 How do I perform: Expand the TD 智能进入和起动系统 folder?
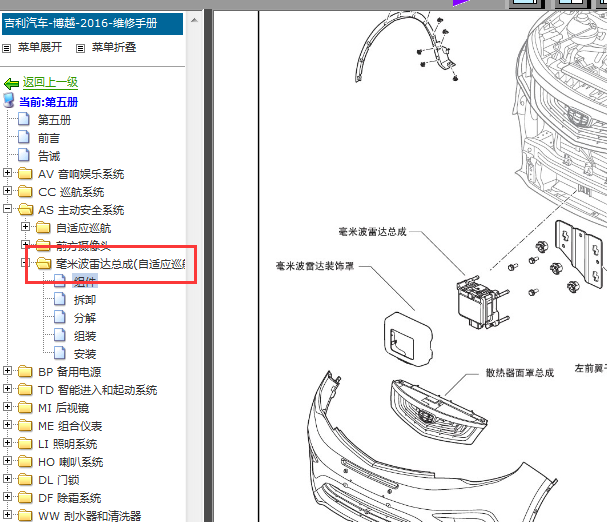click(x=7, y=388)
